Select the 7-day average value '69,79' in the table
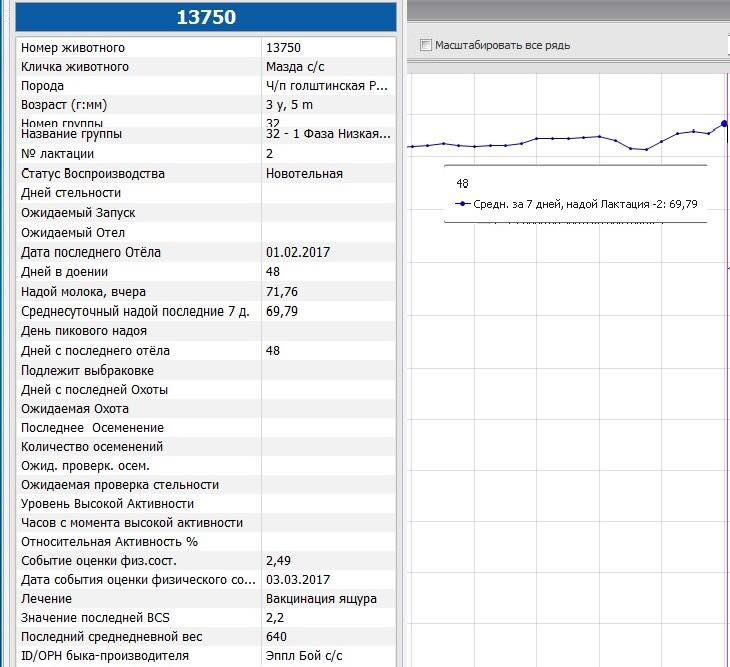730x667 pixels. click(x=282, y=311)
